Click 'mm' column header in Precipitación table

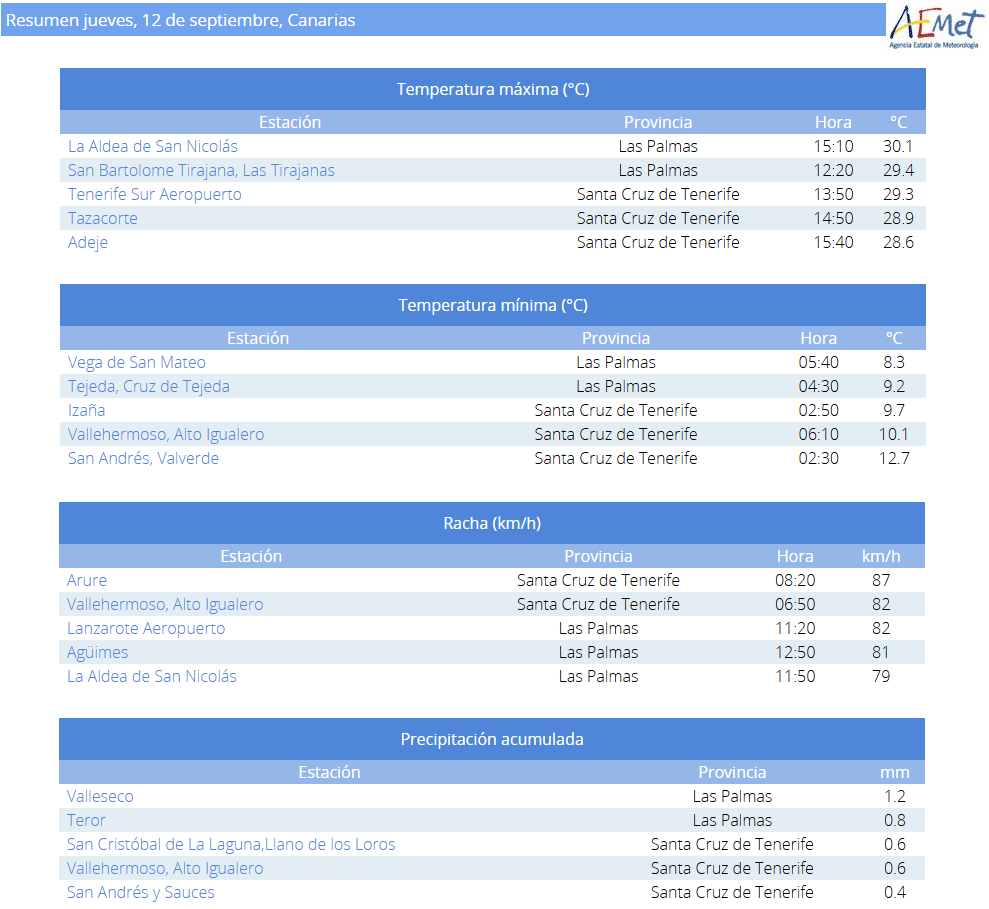894,772
